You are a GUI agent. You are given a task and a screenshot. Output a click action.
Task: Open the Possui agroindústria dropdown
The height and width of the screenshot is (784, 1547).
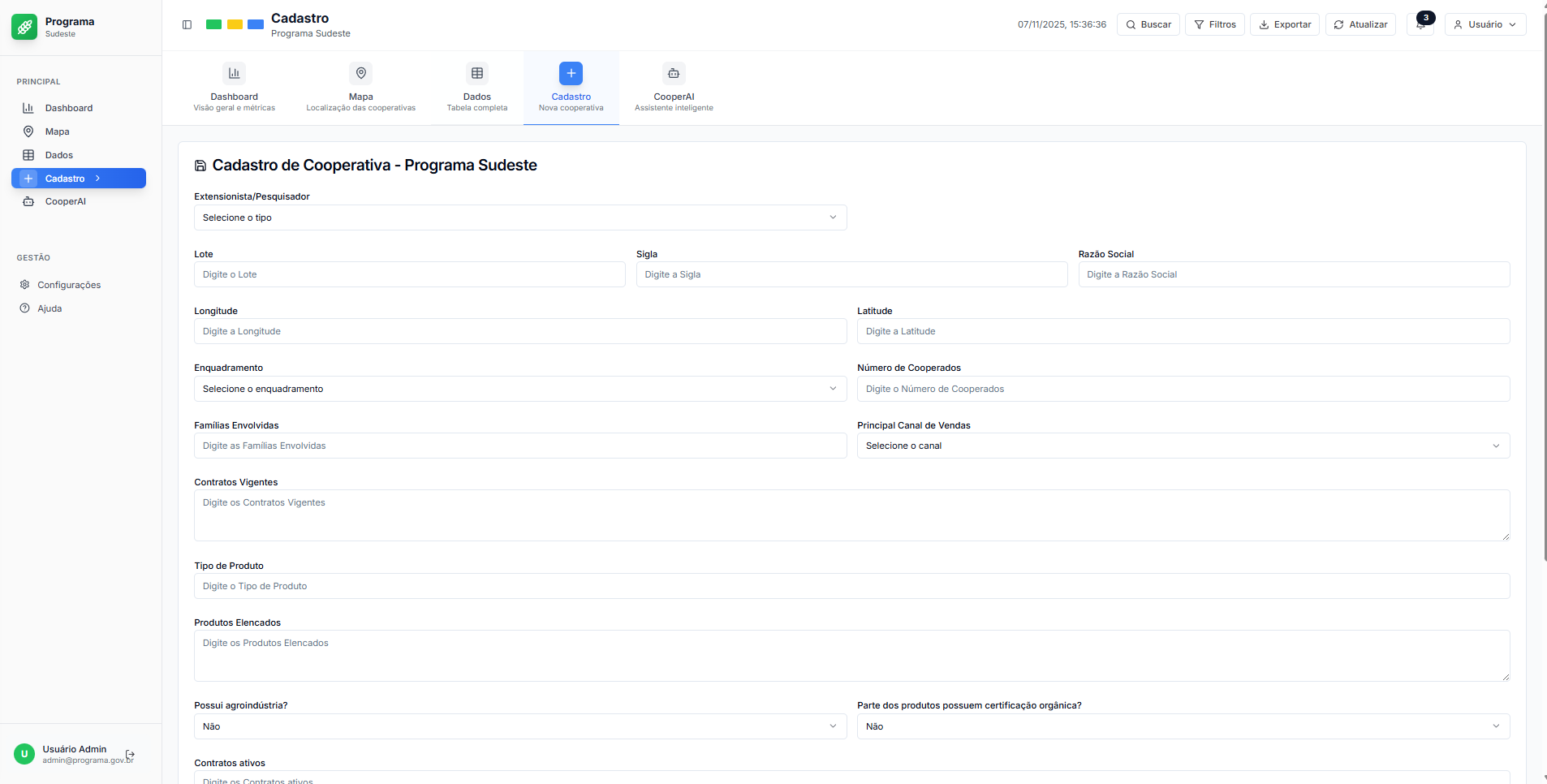tap(519, 726)
